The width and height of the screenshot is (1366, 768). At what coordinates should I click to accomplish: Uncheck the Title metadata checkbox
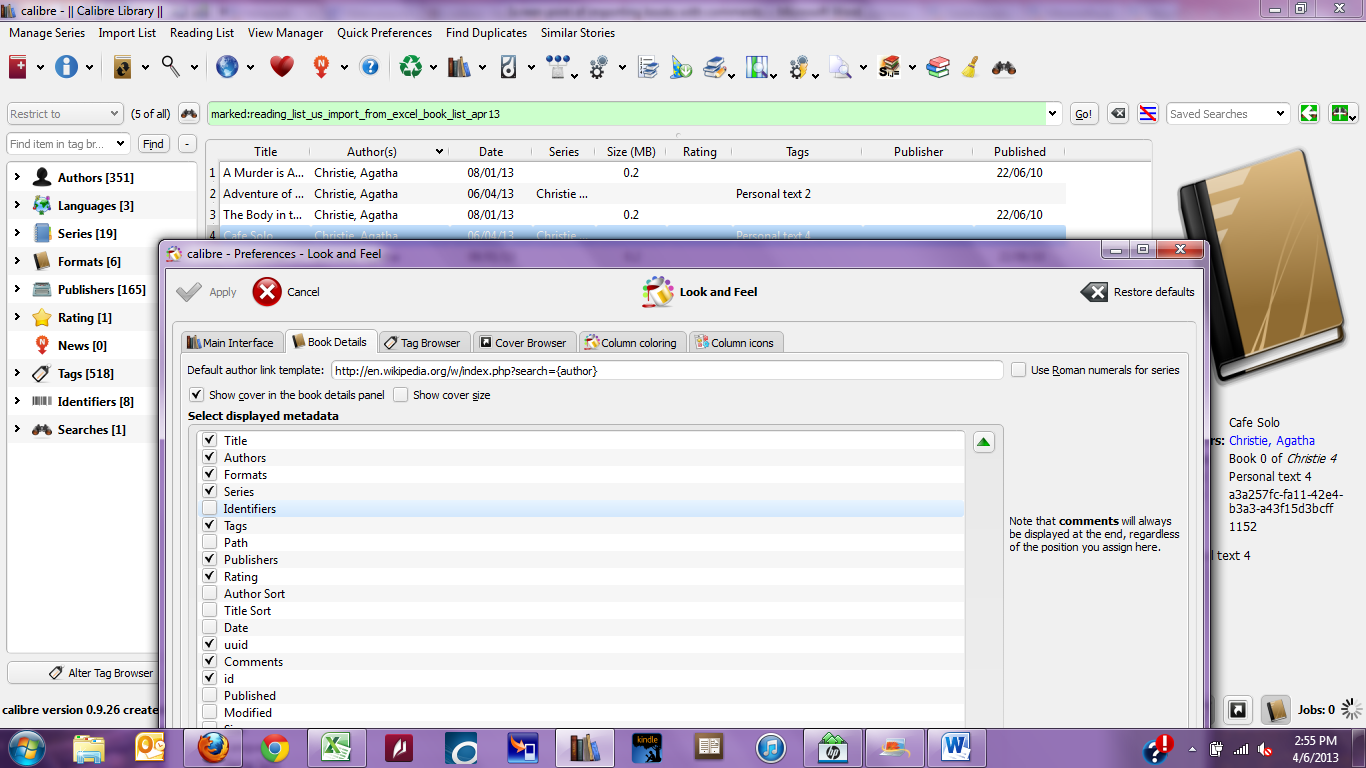tap(209, 440)
